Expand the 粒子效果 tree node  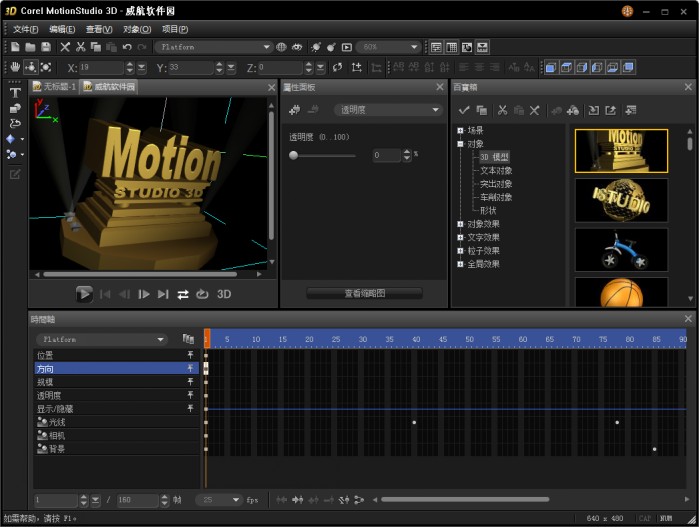461,251
